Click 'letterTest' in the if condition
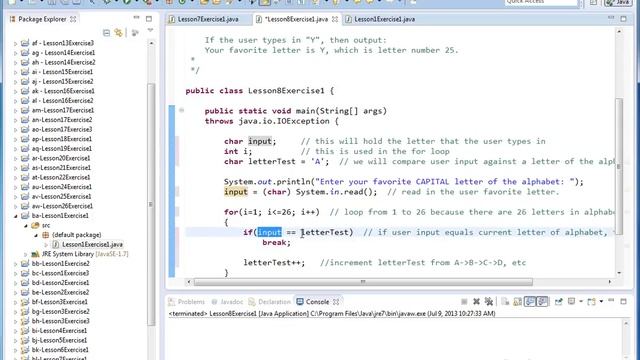The height and width of the screenshot is (360, 640). pos(325,232)
